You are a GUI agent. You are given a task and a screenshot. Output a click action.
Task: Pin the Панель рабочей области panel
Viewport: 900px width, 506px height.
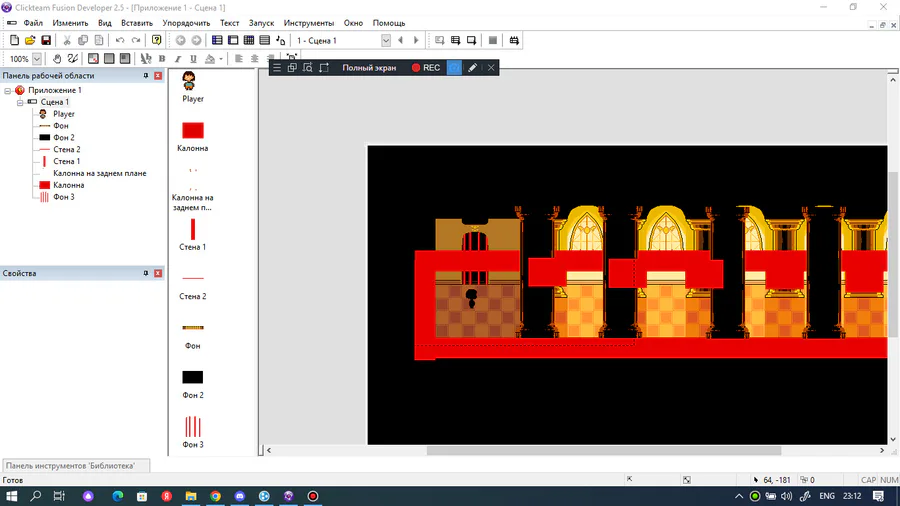pyautogui.click(x=146, y=76)
